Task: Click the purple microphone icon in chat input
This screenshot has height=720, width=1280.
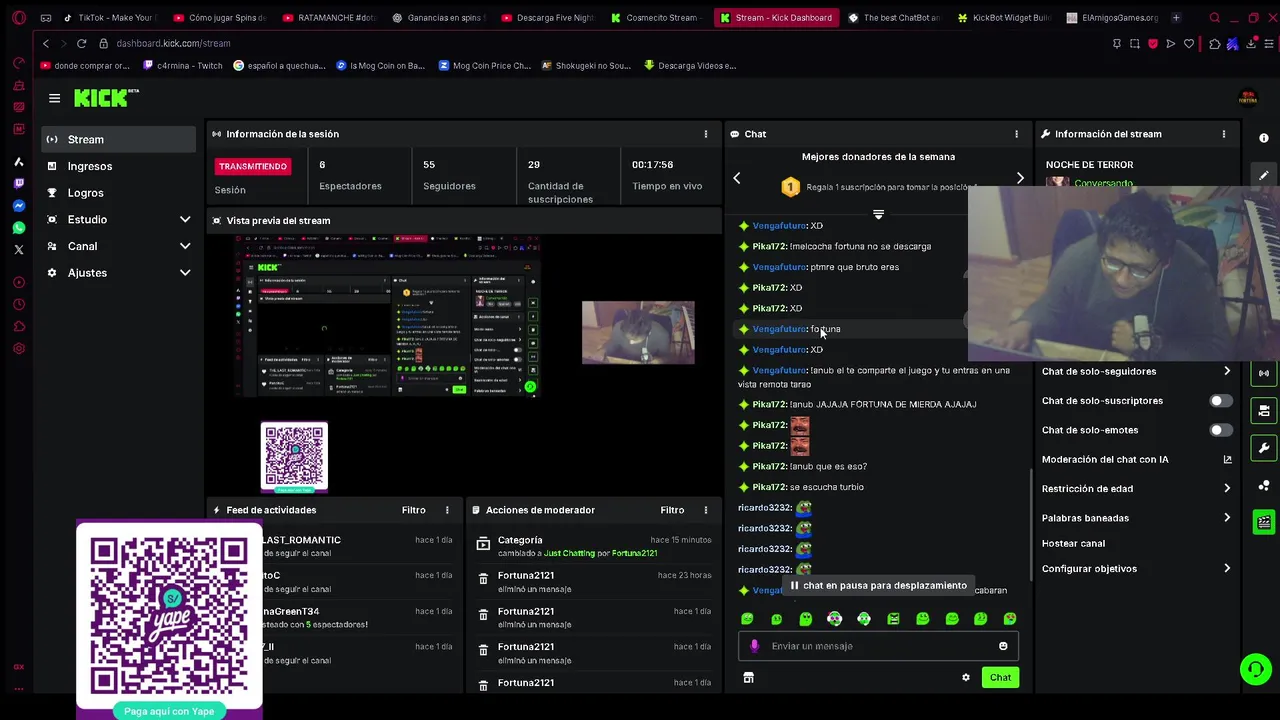Action: click(755, 646)
